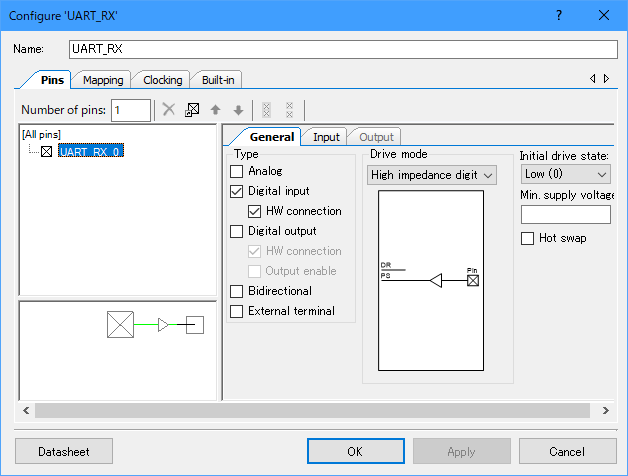This screenshot has width=628, height=476.
Task: Switch to the Clocking tab
Action: [162, 80]
